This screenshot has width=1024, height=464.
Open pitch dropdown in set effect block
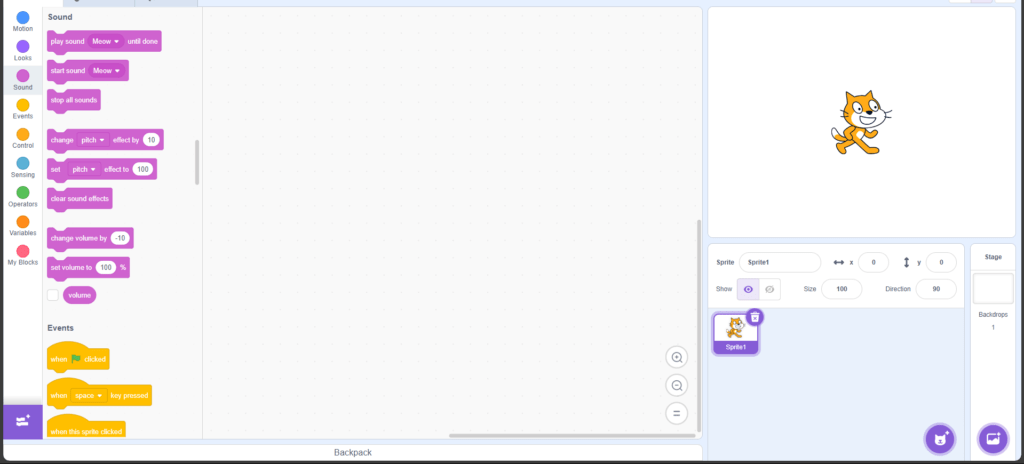[84, 169]
